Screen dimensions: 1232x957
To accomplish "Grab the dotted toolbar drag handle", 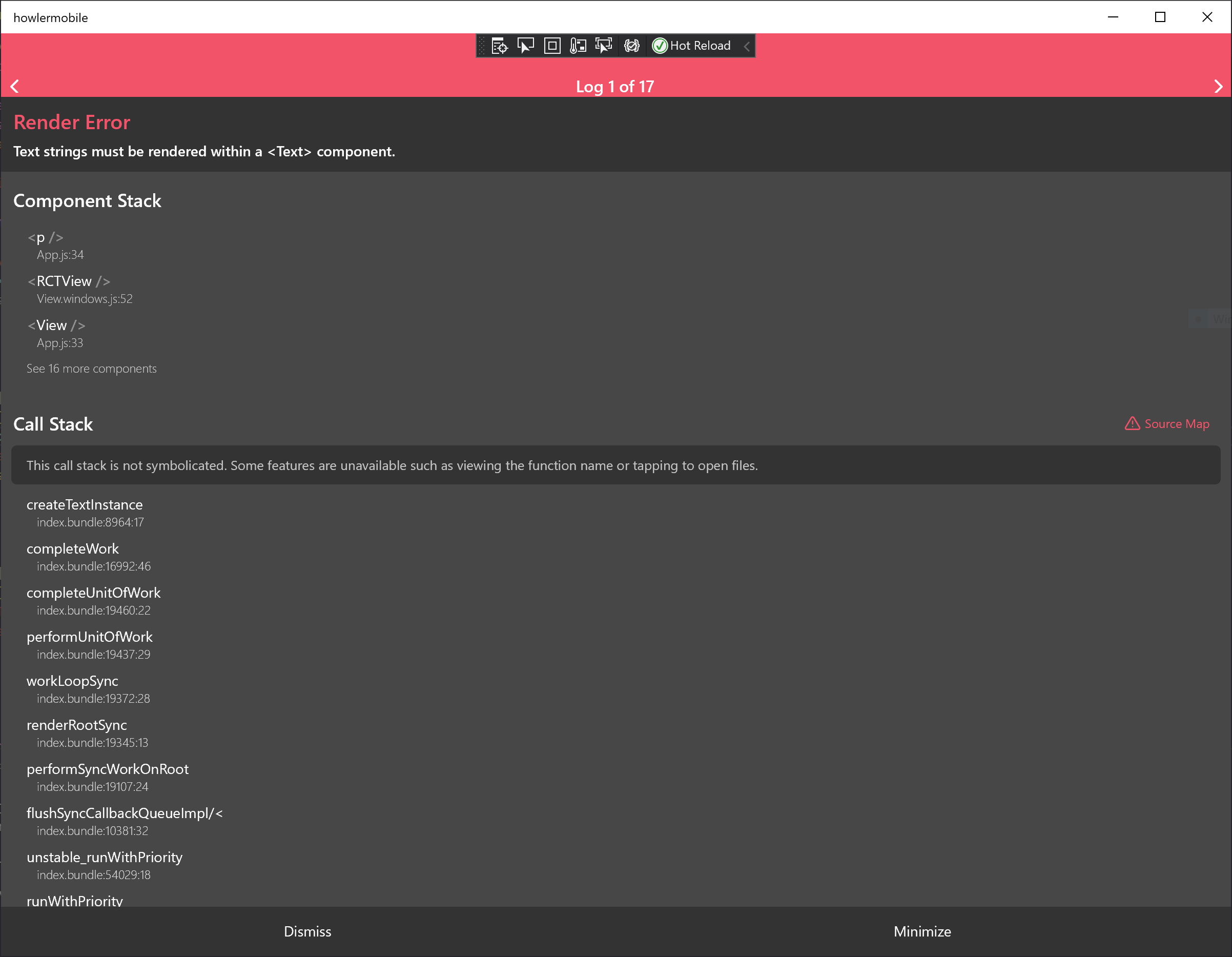I will 482,46.
